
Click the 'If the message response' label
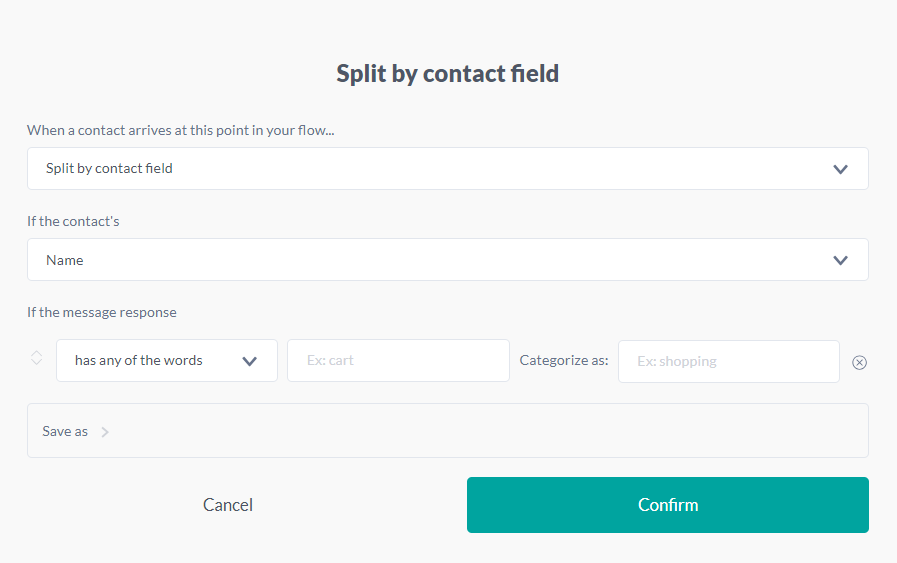pyautogui.click(x=102, y=312)
